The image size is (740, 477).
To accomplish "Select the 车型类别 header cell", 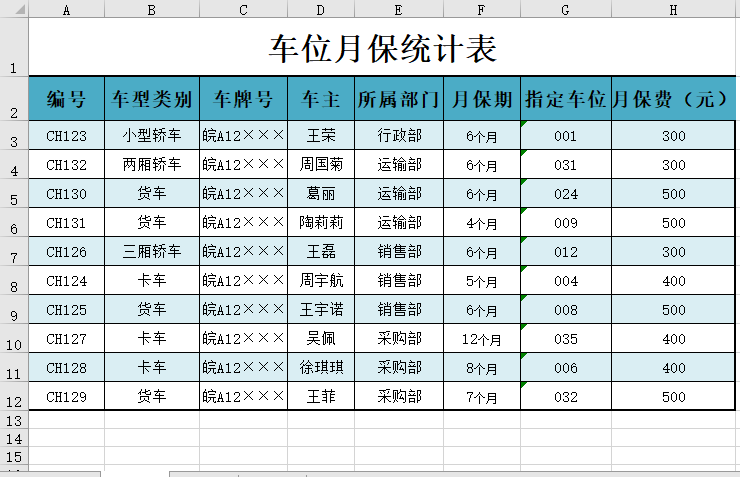I will pyautogui.click(x=152, y=99).
